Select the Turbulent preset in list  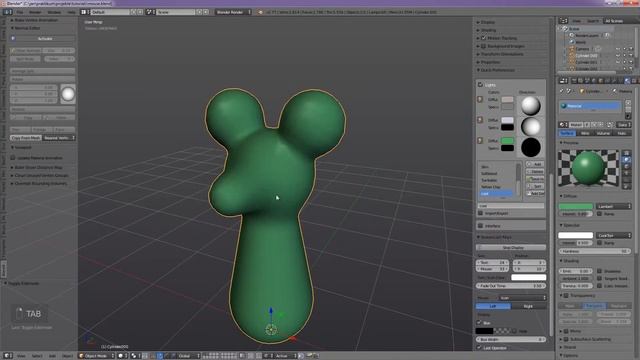[489, 180]
